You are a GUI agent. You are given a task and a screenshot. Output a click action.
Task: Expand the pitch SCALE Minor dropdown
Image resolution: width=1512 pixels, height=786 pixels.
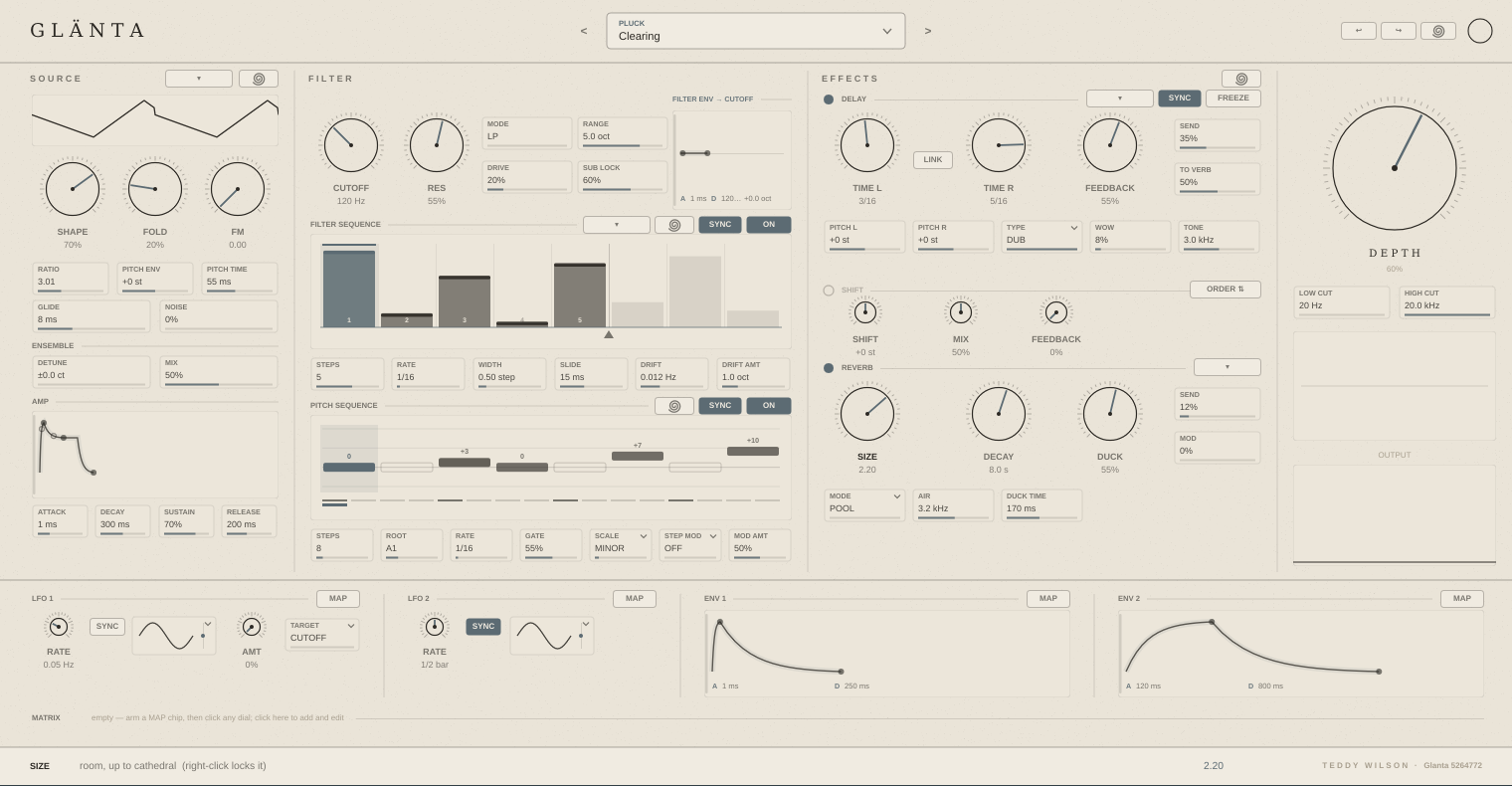click(x=621, y=545)
